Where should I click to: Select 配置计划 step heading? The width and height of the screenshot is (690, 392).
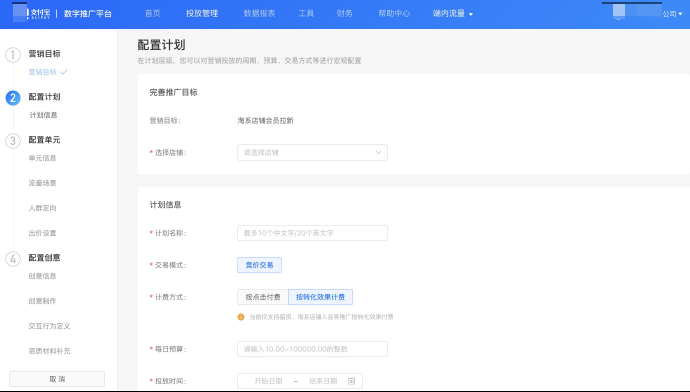pyautogui.click(x=44, y=97)
